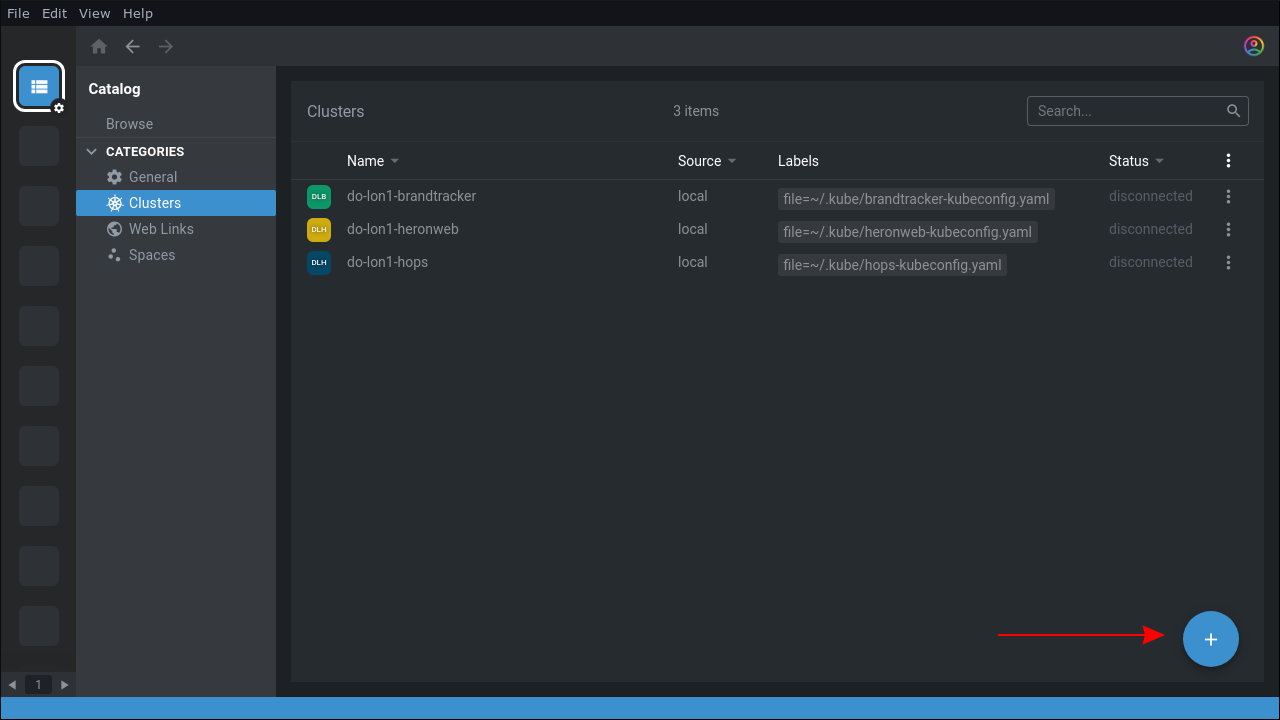The image size is (1280, 720).
Task: Sort the table by Source
Action: [x=707, y=161]
